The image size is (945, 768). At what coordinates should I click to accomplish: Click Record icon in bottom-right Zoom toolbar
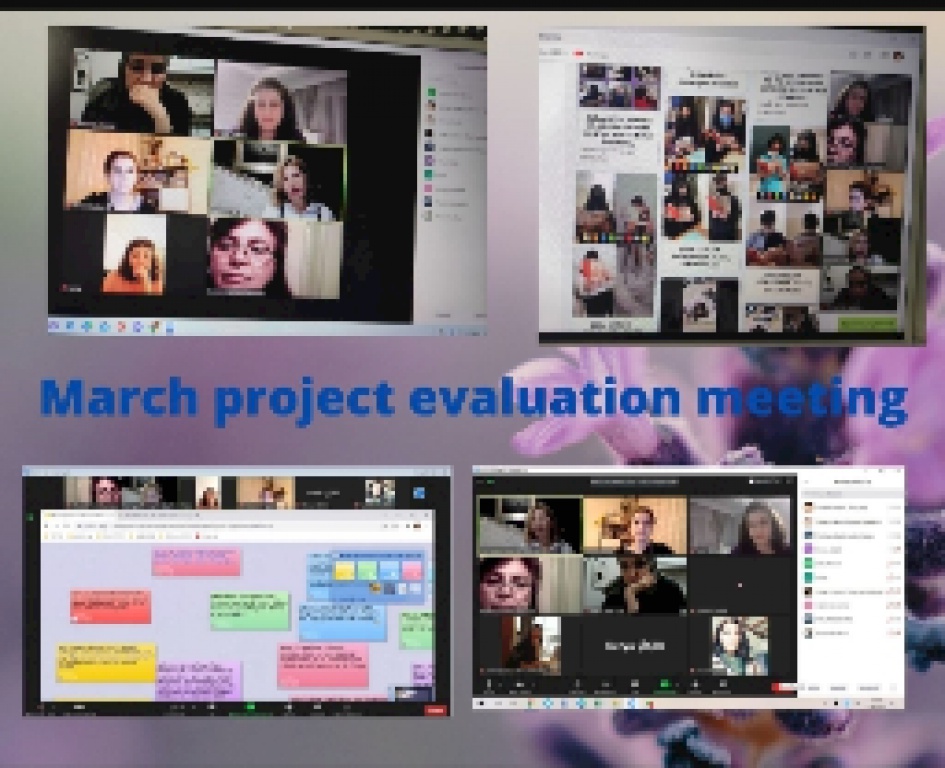point(692,686)
